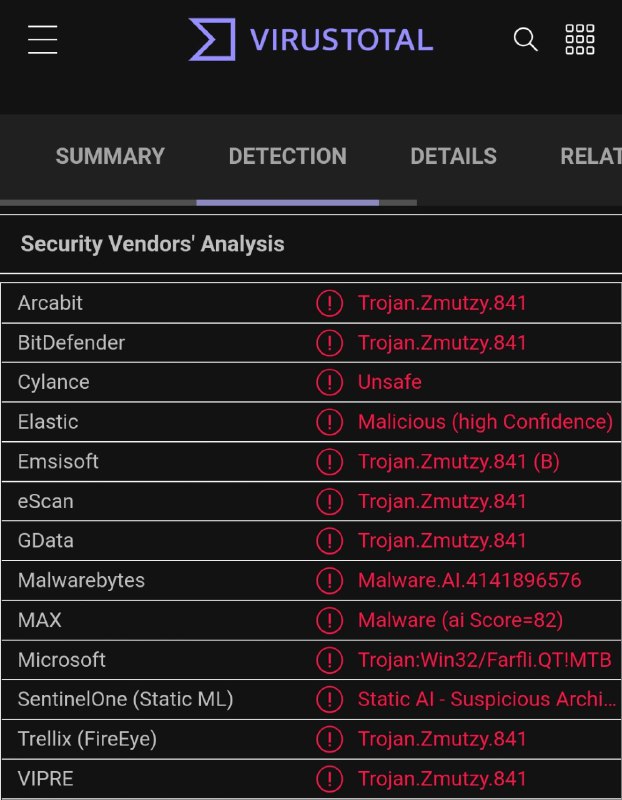The width and height of the screenshot is (622, 800).
Task: Click the Malware.AI.4141896576 detection label
Action: (x=469, y=581)
